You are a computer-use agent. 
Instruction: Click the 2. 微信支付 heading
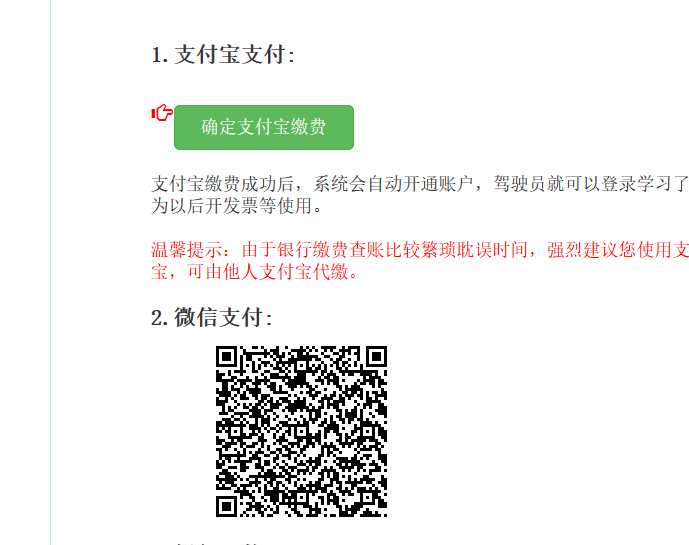(x=212, y=317)
